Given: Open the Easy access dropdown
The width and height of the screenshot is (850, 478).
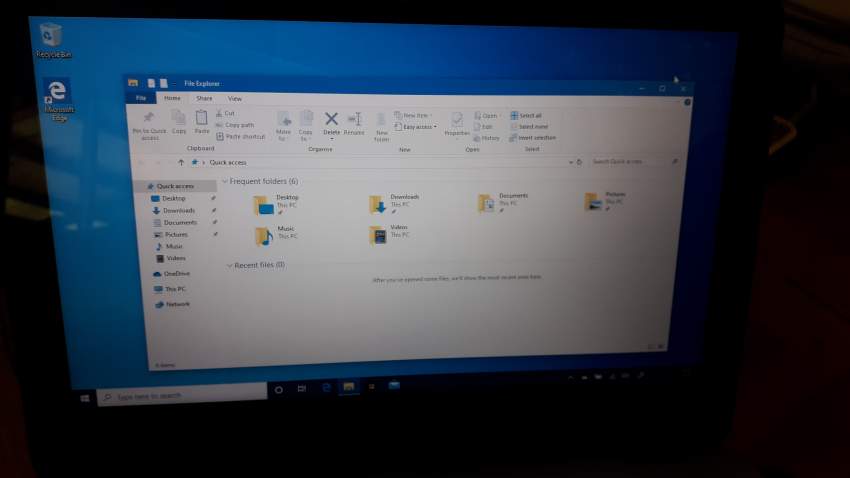Looking at the screenshot, I should (x=415, y=127).
